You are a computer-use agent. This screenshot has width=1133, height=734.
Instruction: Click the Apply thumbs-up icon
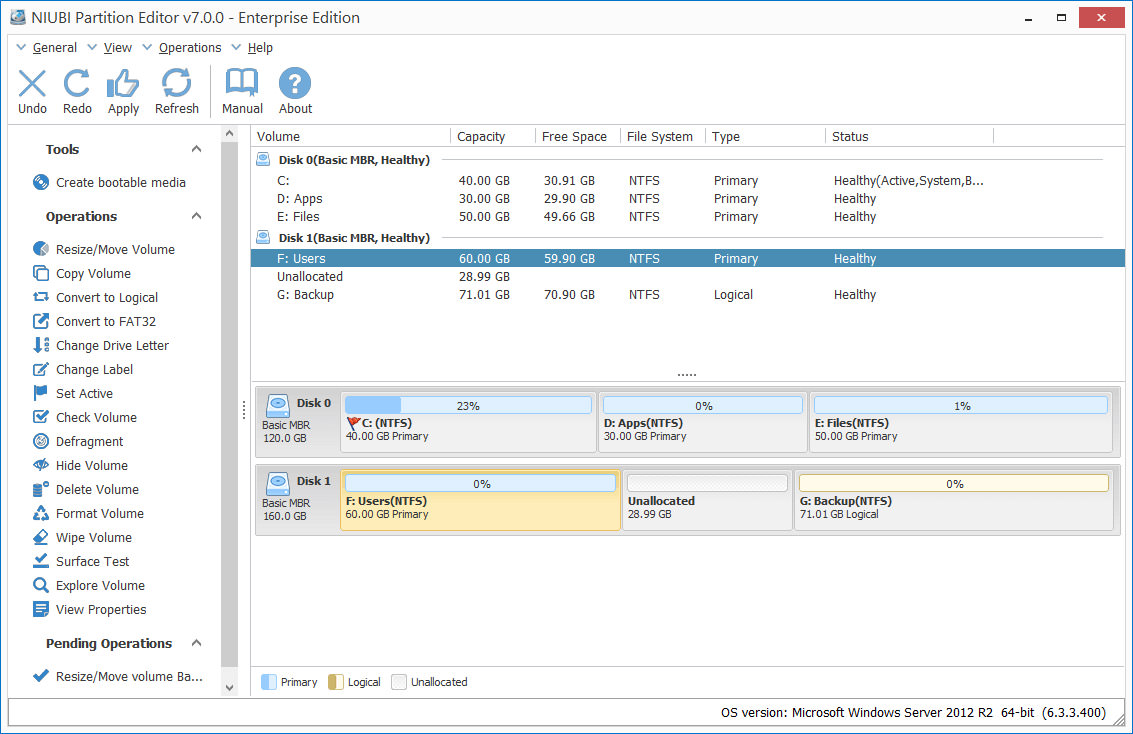click(x=123, y=84)
